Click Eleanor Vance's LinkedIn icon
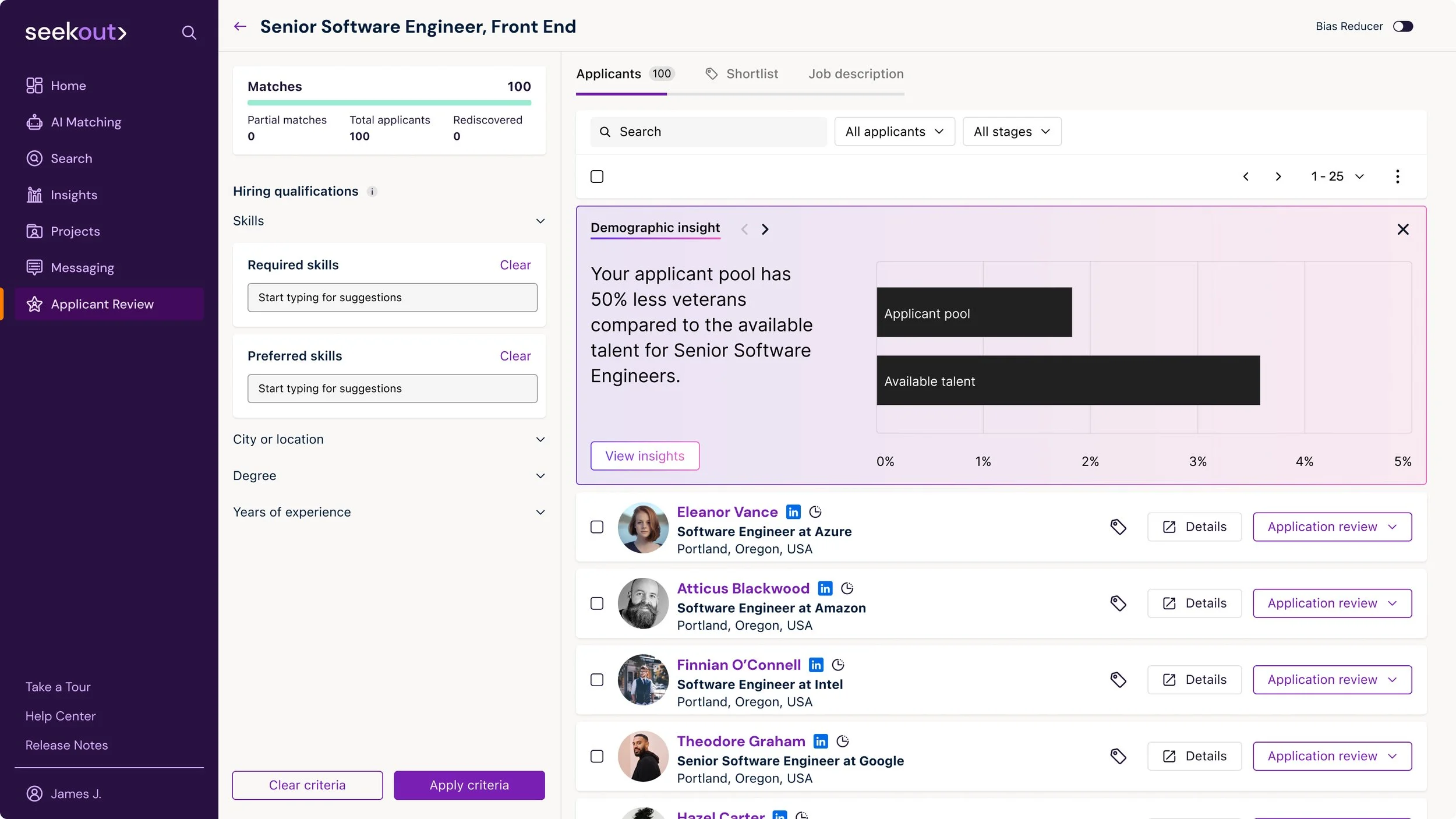This screenshot has height=819, width=1456. pyautogui.click(x=793, y=512)
